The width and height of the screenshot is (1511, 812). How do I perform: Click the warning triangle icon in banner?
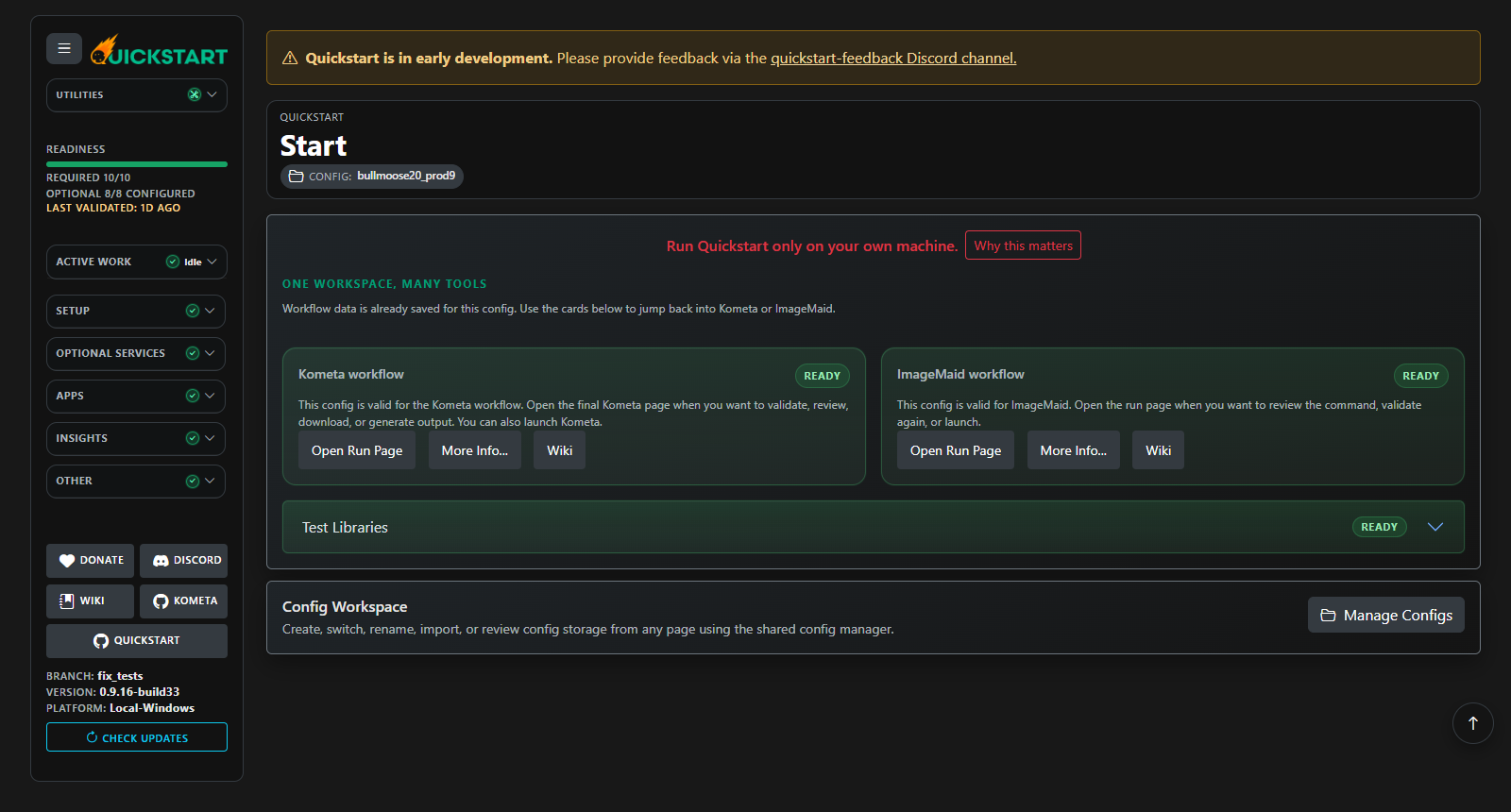point(290,58)
